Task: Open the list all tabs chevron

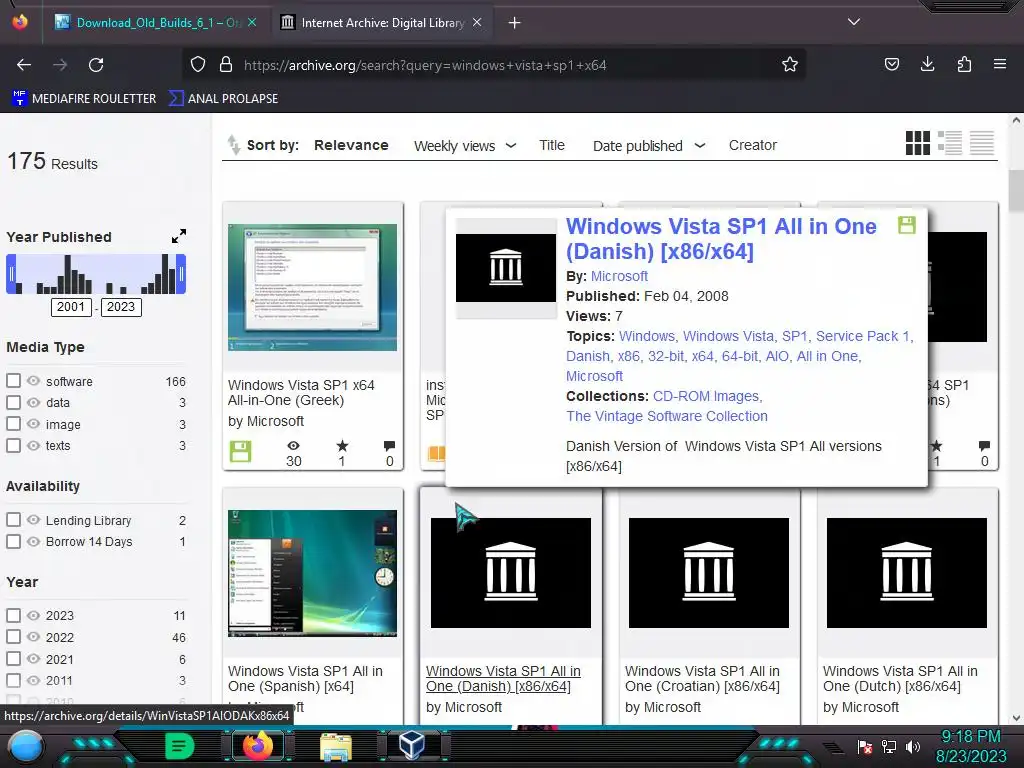Action: pyautogui.click(x=854, y=22)
